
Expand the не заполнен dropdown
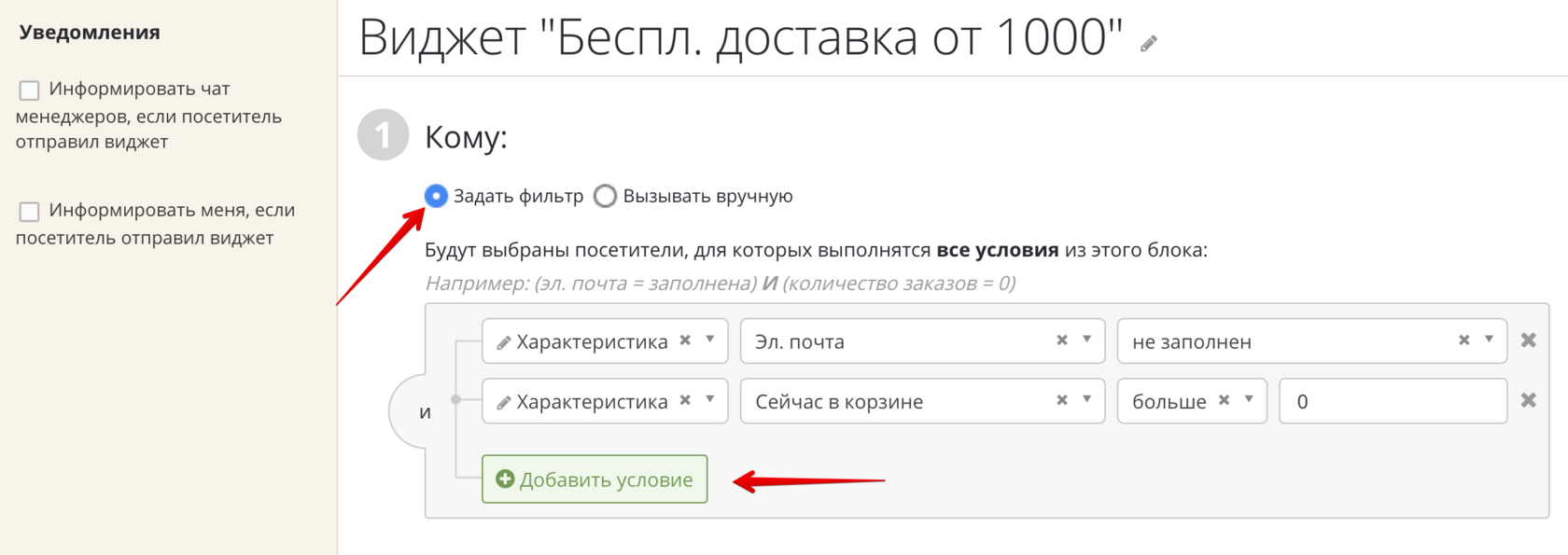tap(1490, 340)
